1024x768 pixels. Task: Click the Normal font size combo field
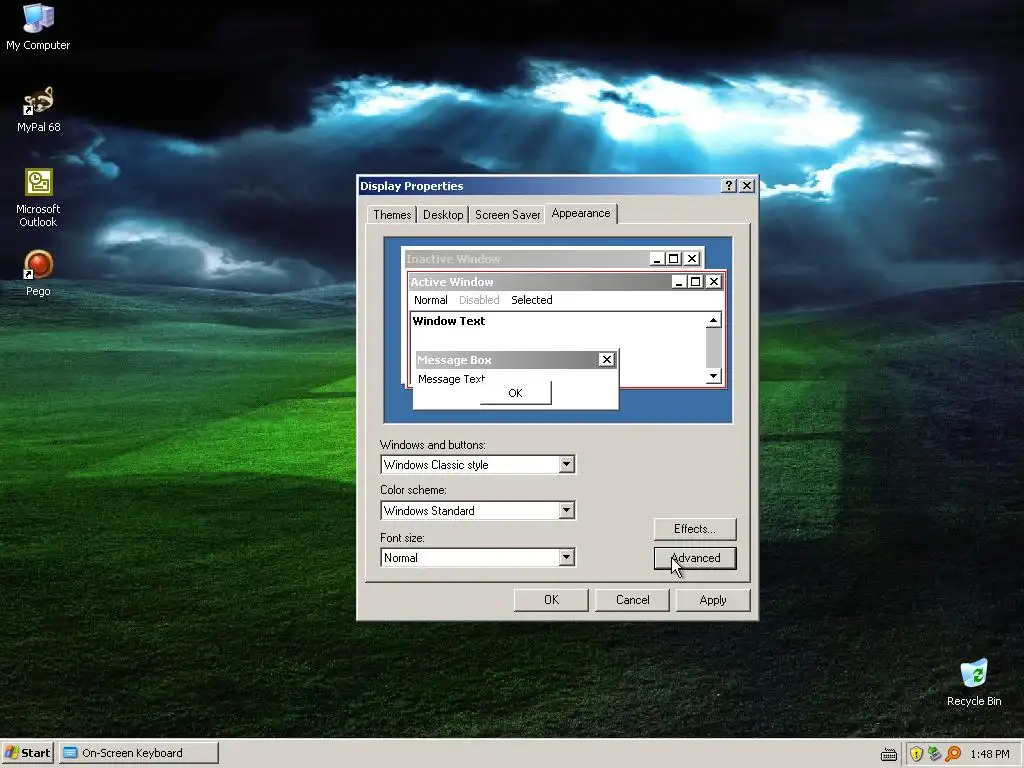tap(477, 557)
